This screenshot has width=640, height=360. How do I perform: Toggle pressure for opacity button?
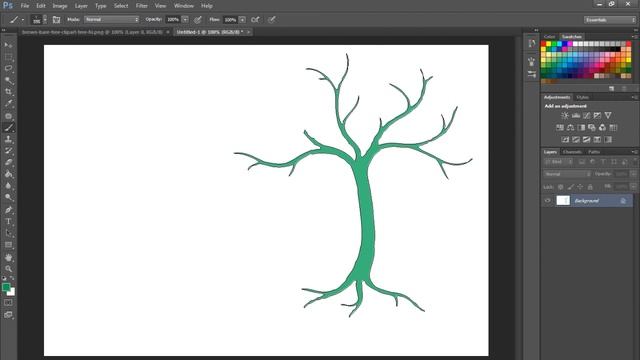click(198, 20)
